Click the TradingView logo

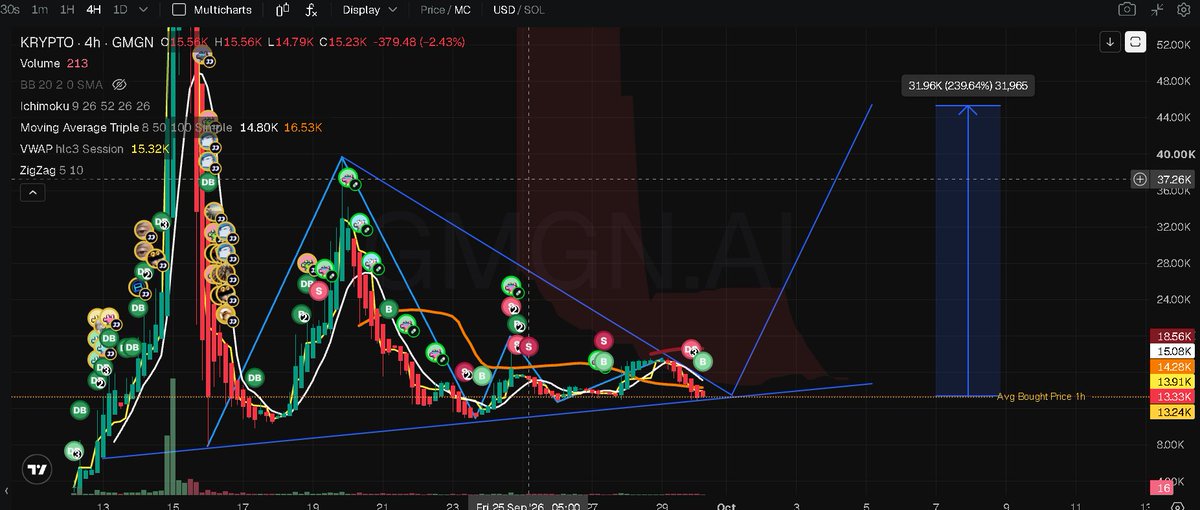coord(37,469)
